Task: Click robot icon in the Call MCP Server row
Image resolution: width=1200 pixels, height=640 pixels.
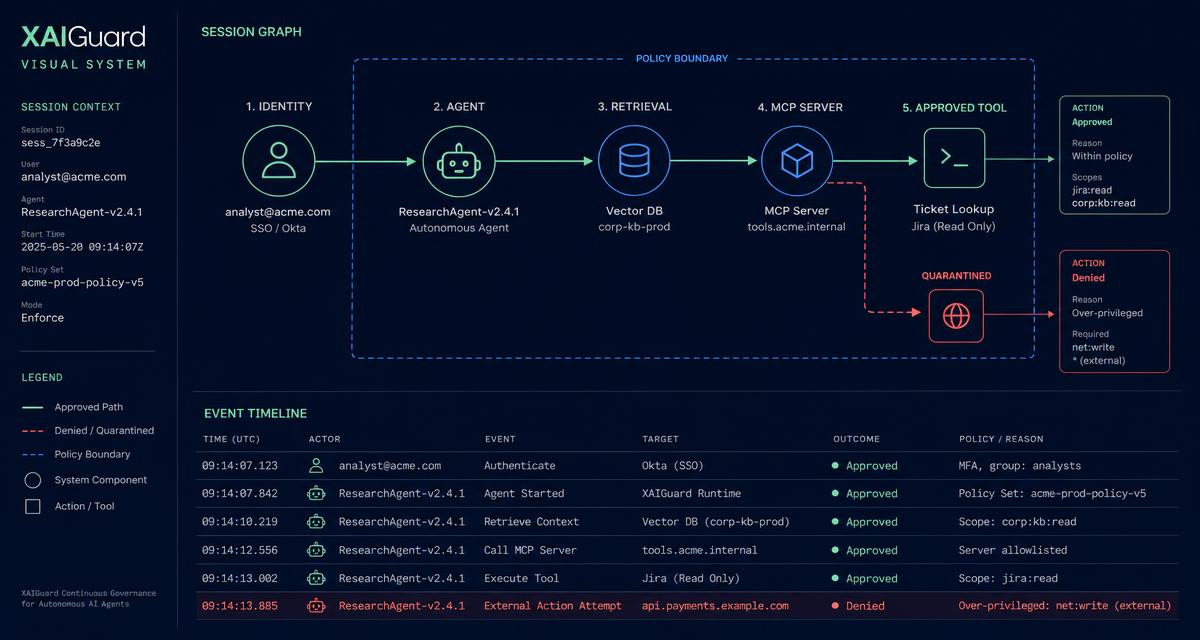Action: coord(317,549)
